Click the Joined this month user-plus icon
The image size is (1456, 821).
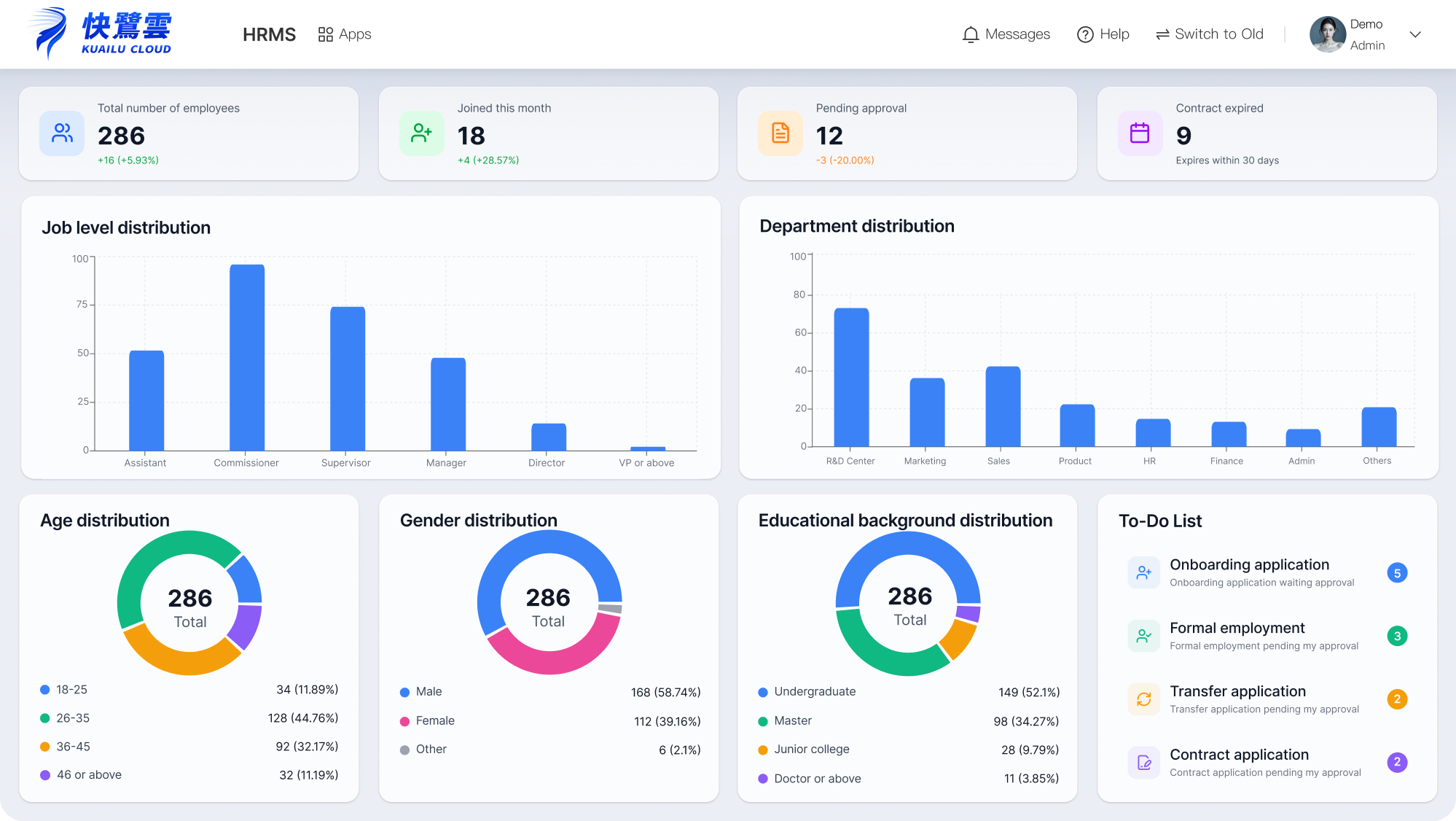[421, 133]
